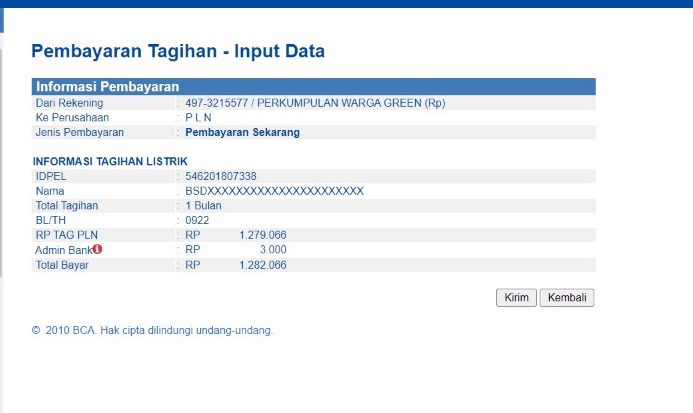Image resolution: width=693 pixels, height=413 pixels.
Task: Click the Jenis Pembayaran label
Action: point(79,132)
